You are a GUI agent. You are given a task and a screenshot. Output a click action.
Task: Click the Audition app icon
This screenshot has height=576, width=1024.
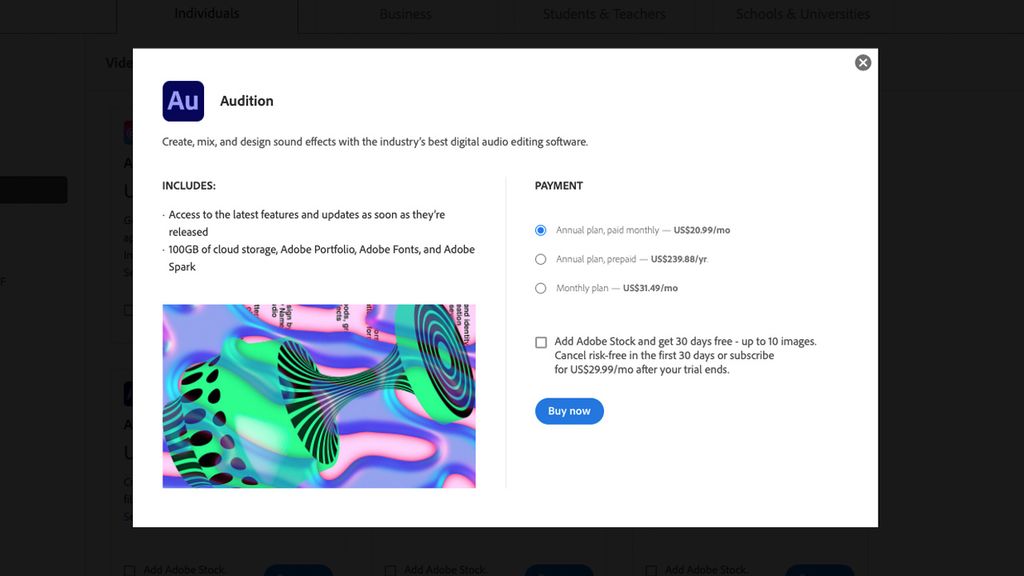pos(184,100)
